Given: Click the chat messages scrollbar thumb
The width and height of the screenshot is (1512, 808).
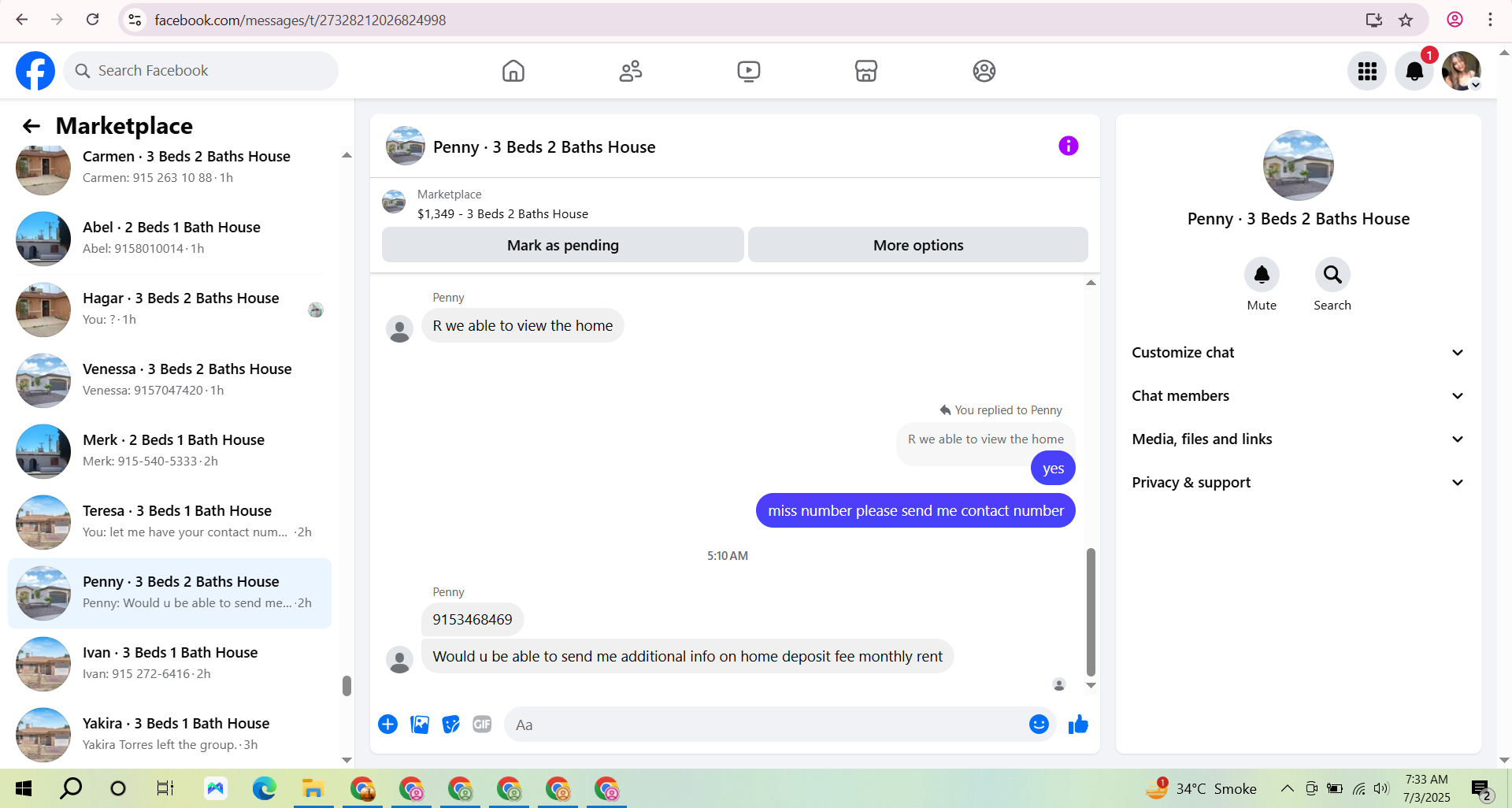Looking at the screenshot, I should pyautogui.click(x=1091, y=612).
